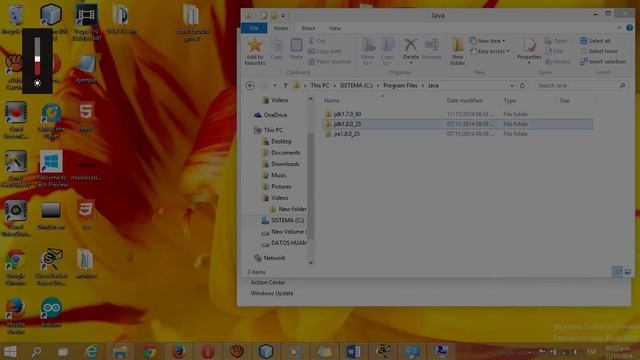The height and width of the screenshot is (360, 640).
Task: Open Welcome to Tech Preview desktop icon
Action: click(51, 169)
